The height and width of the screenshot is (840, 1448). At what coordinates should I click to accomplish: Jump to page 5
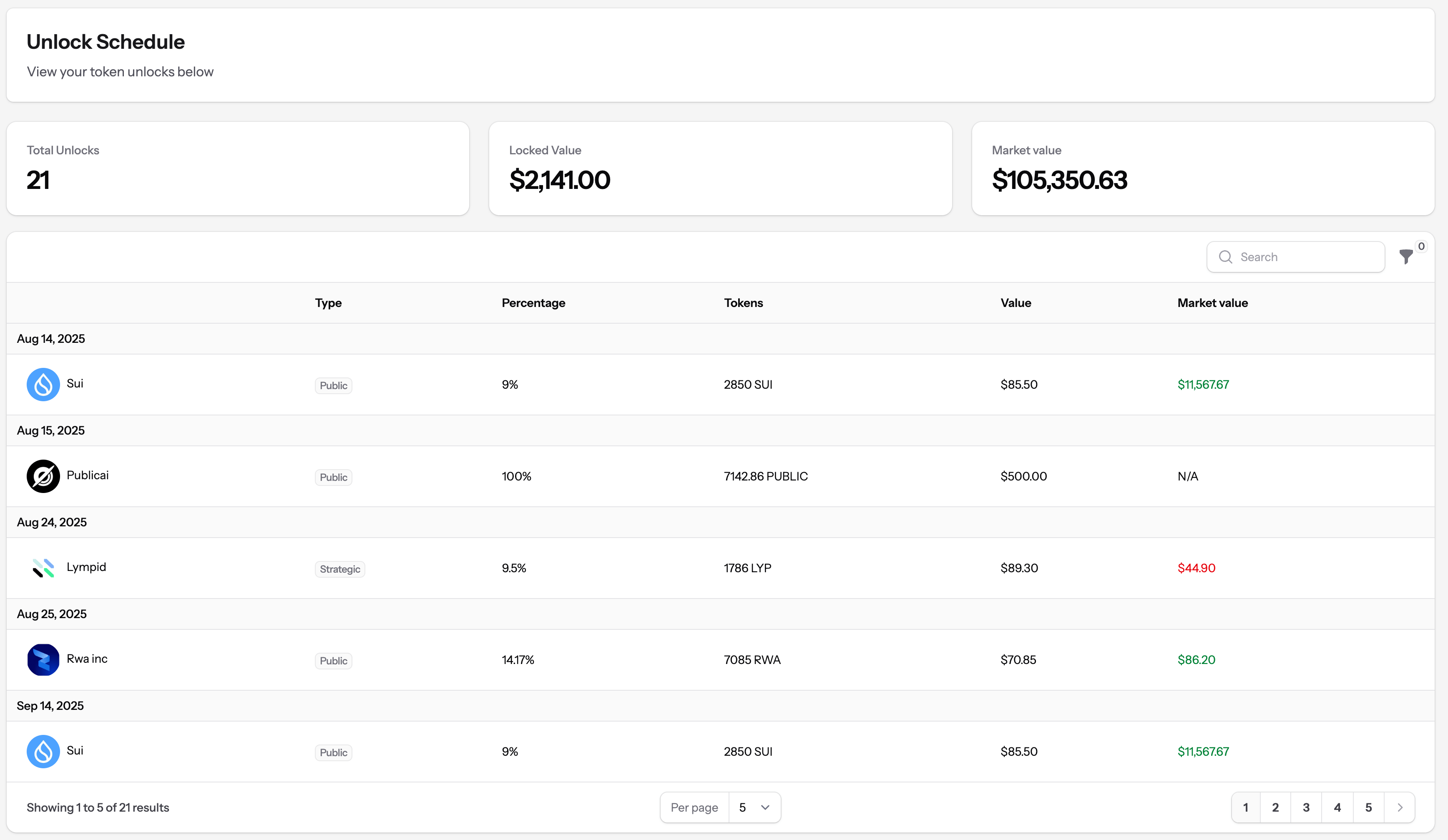click(1368, 807)
